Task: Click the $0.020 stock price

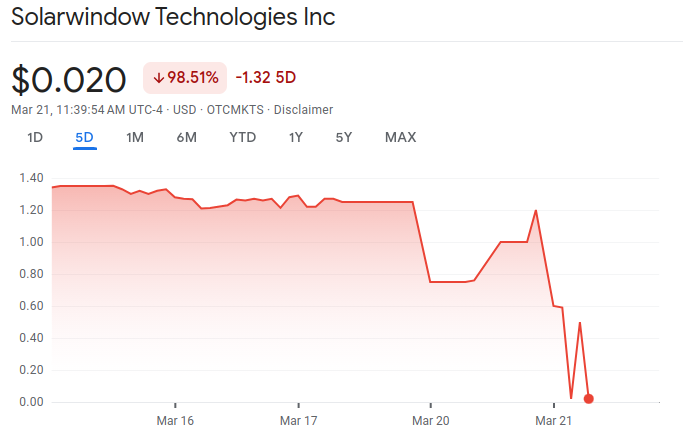Action: (69, 80)
